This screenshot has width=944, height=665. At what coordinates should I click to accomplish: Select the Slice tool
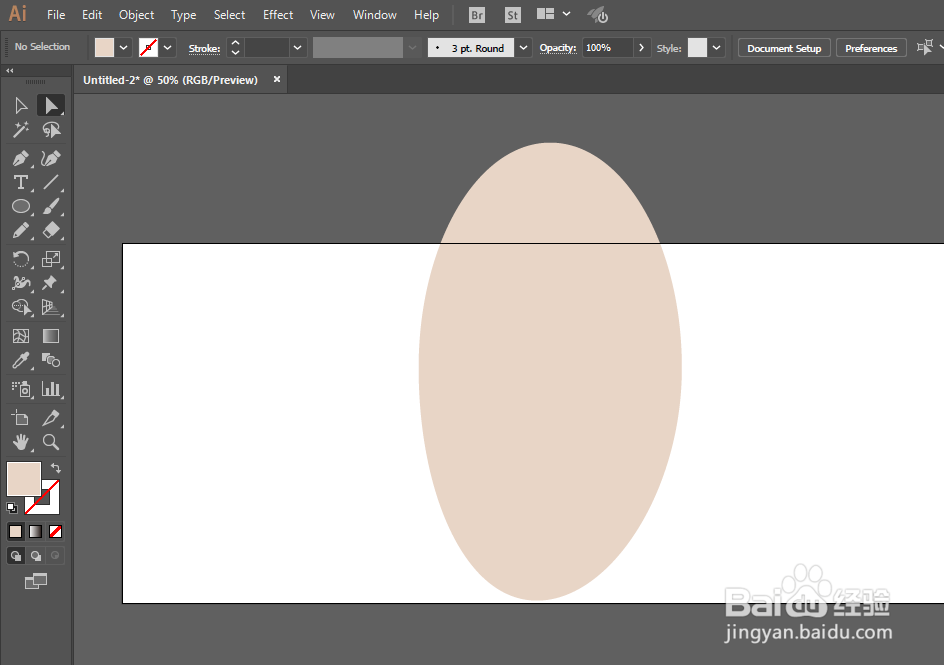point(51,418)
